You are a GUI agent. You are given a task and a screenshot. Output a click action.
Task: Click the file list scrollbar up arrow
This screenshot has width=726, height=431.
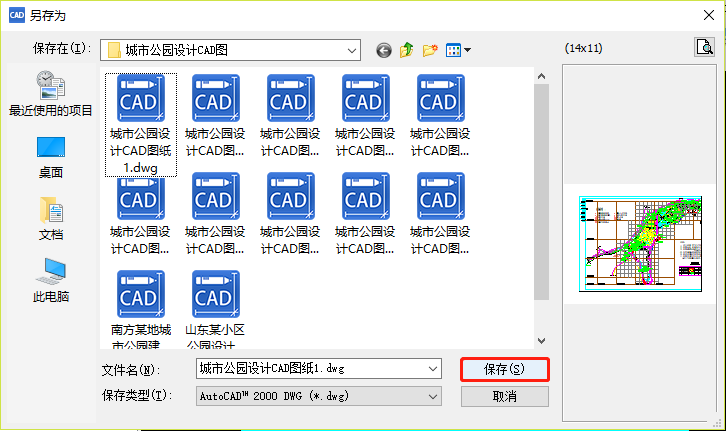click(x=541, y=76)
